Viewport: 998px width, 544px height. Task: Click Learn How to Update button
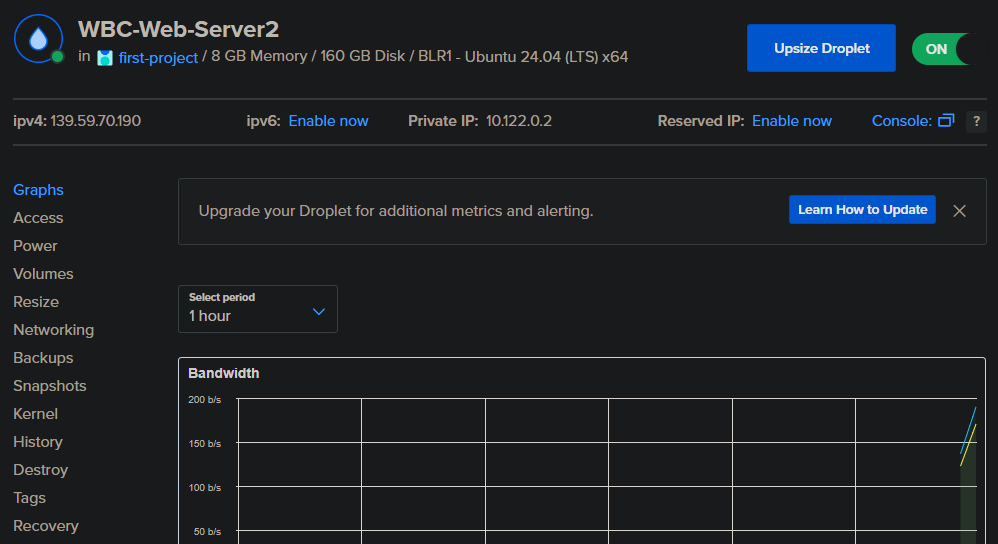tap(862, 210)
